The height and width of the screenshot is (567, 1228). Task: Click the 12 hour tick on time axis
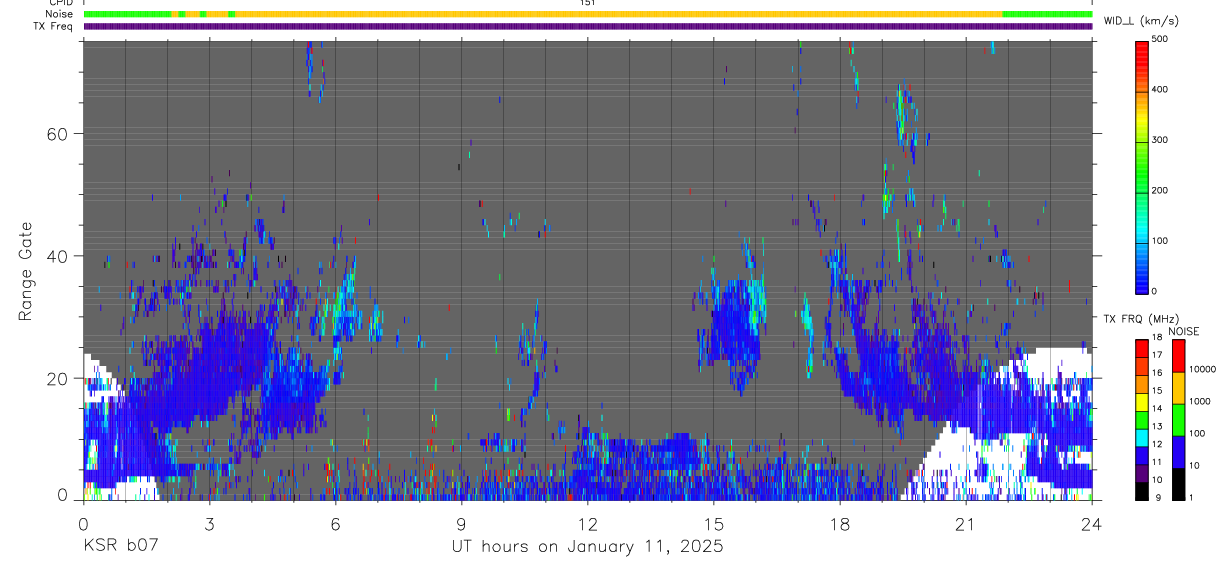588,524
